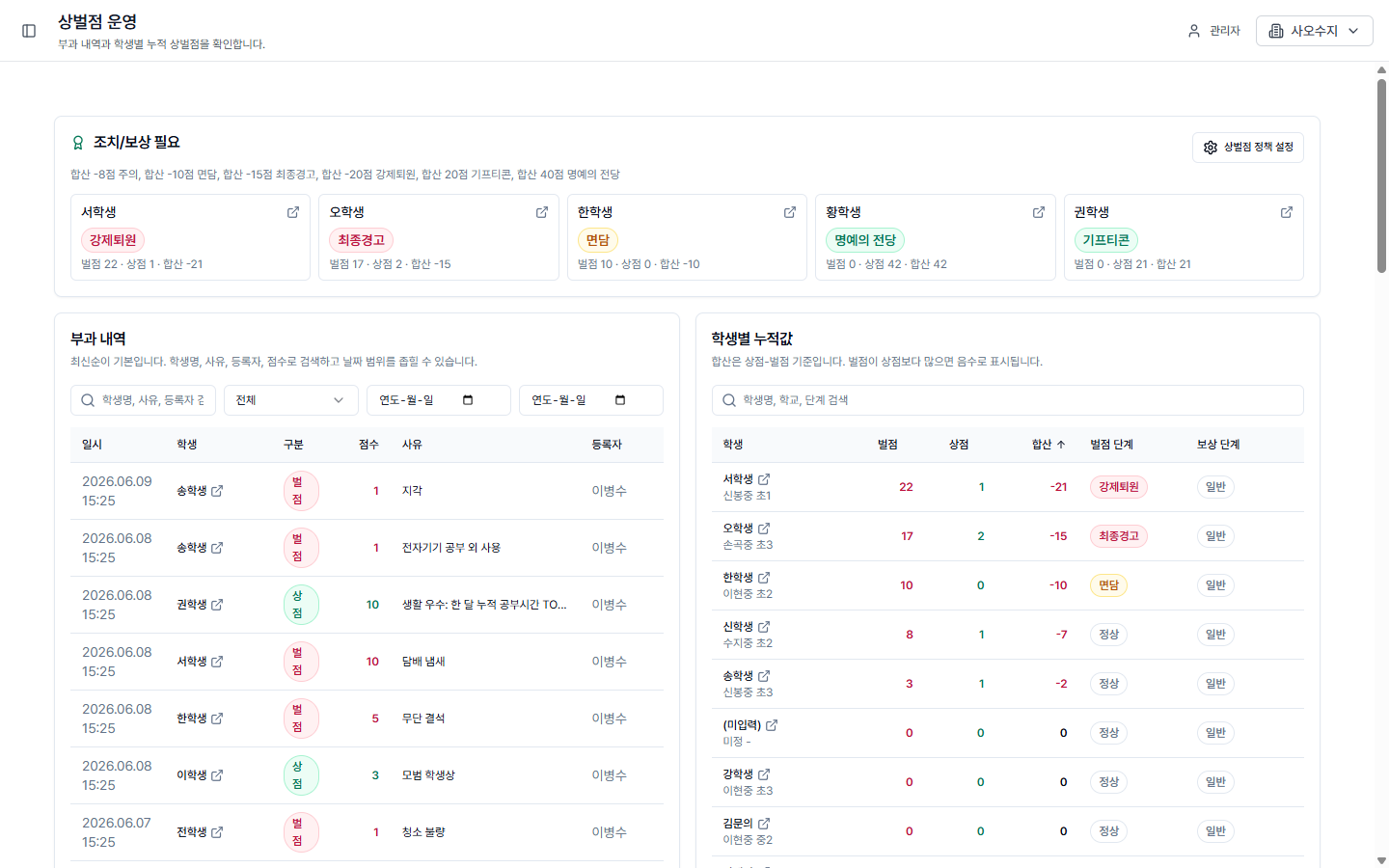Click the page vertical scrollbar thumb
The width and height of the screenshot is (1389, 868).
1381,175
